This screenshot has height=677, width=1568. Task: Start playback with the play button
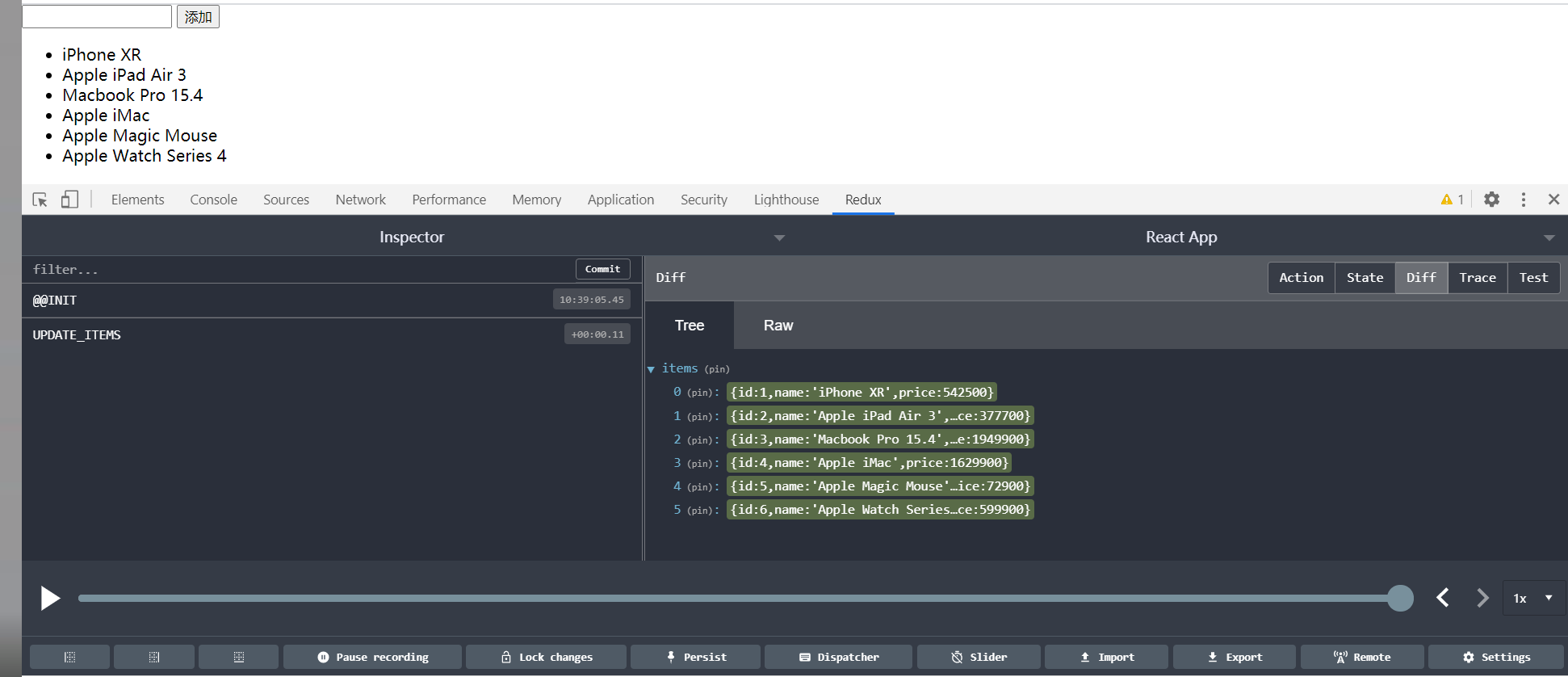pos(50,598)
